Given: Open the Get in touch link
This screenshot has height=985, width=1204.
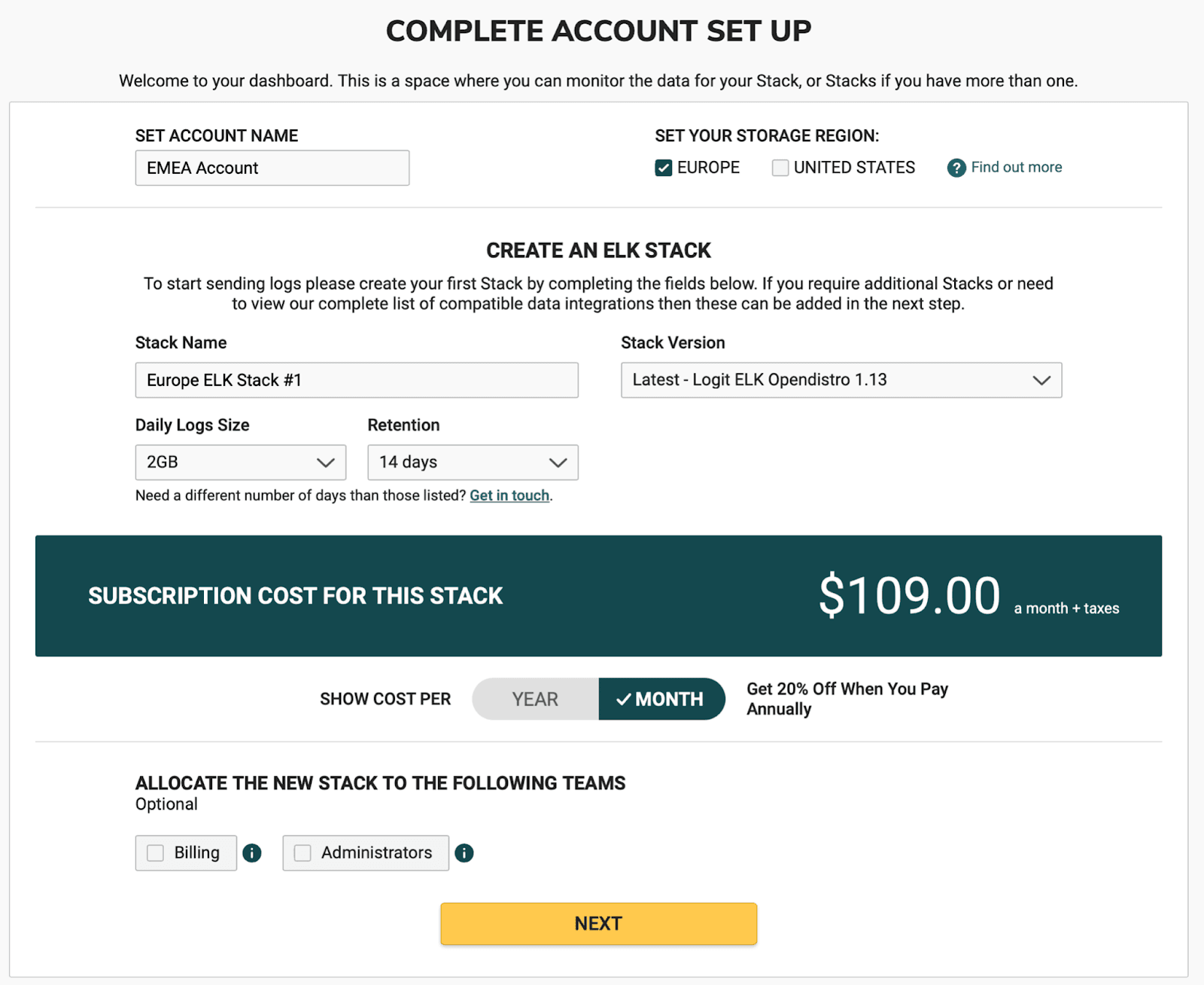Looking at the screenshot, I should (x=509, y=495).
